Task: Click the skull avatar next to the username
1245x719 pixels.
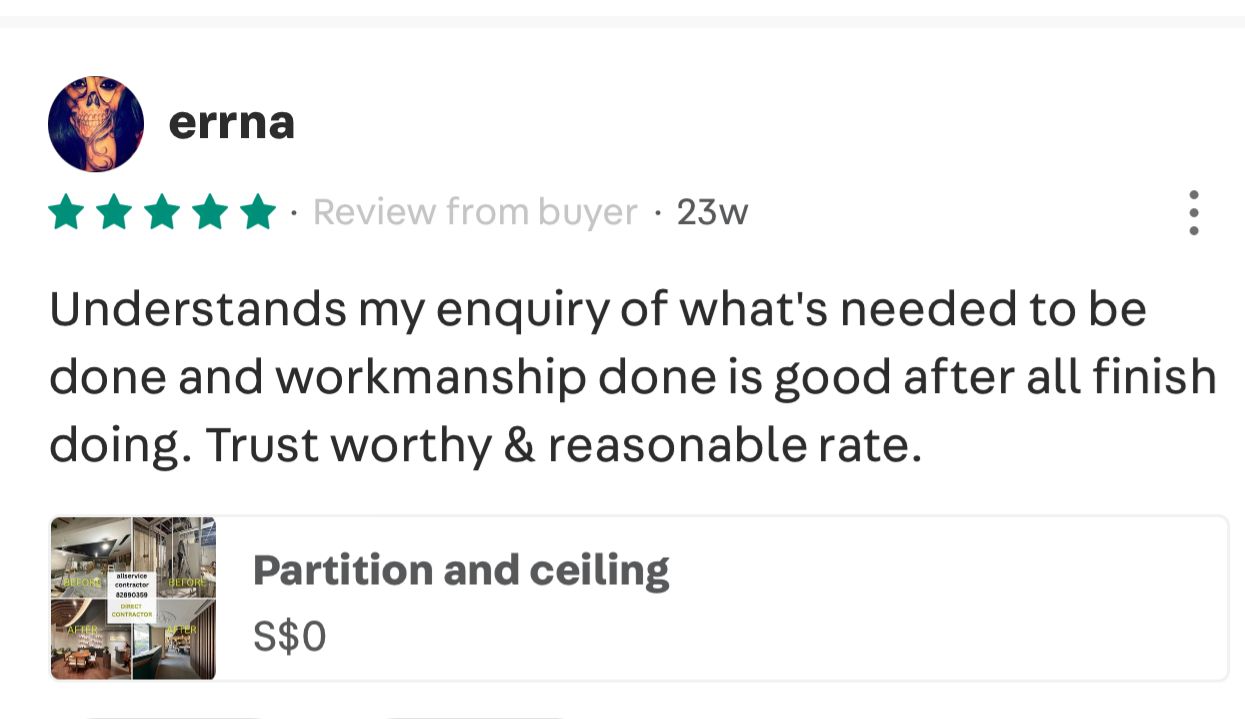Action: 96,124
